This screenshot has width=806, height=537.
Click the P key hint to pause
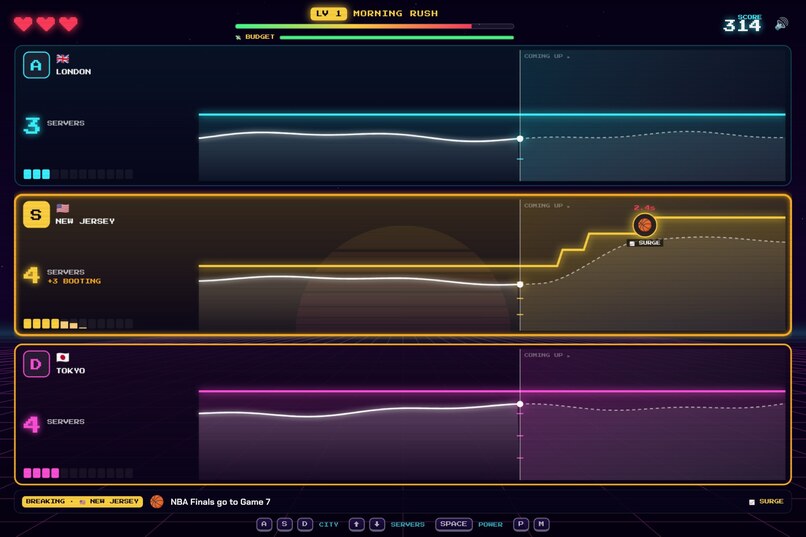pos(521,524)
